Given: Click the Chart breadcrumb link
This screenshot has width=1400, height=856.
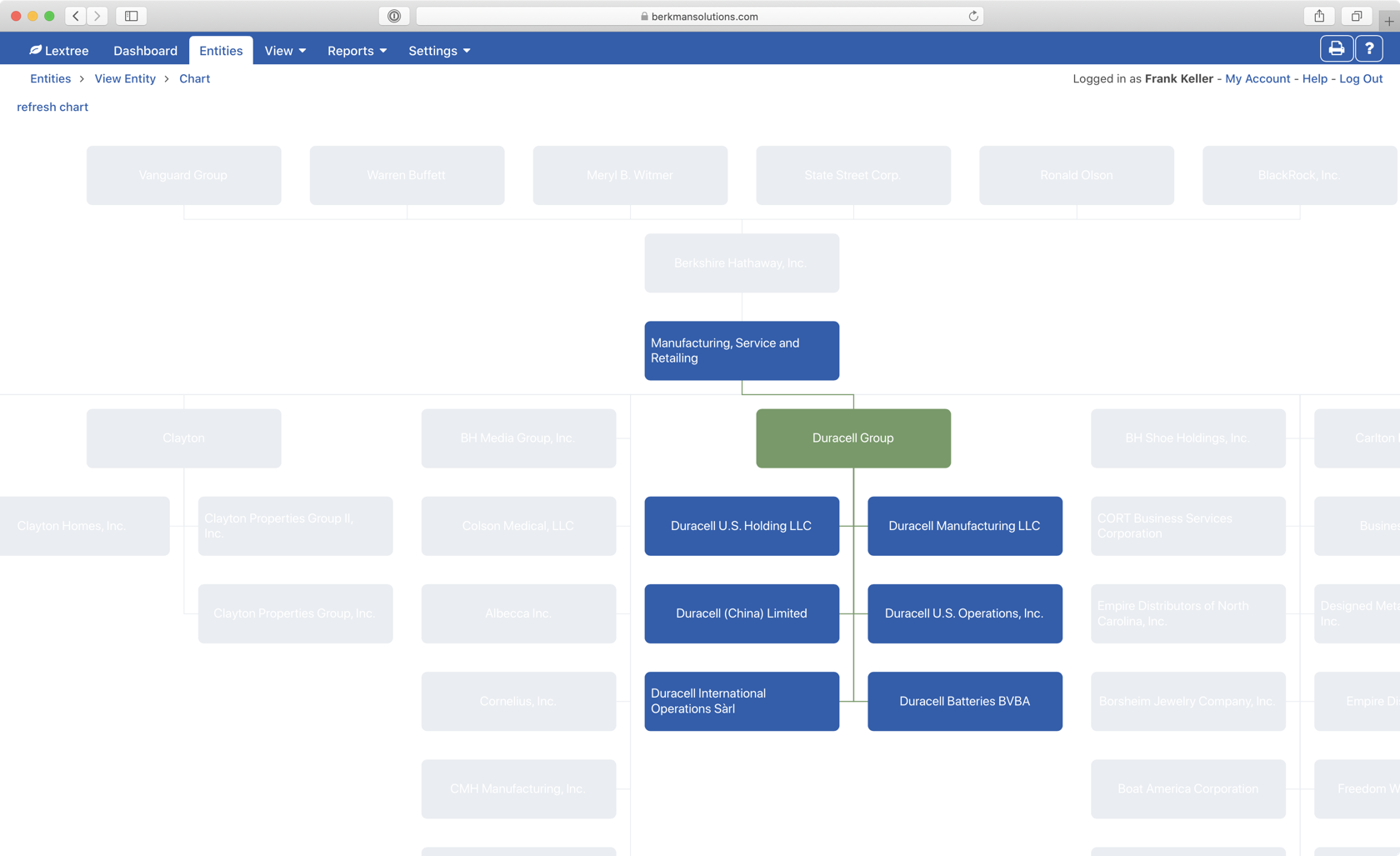Looking at the screenshot, I should pos(194,78).
